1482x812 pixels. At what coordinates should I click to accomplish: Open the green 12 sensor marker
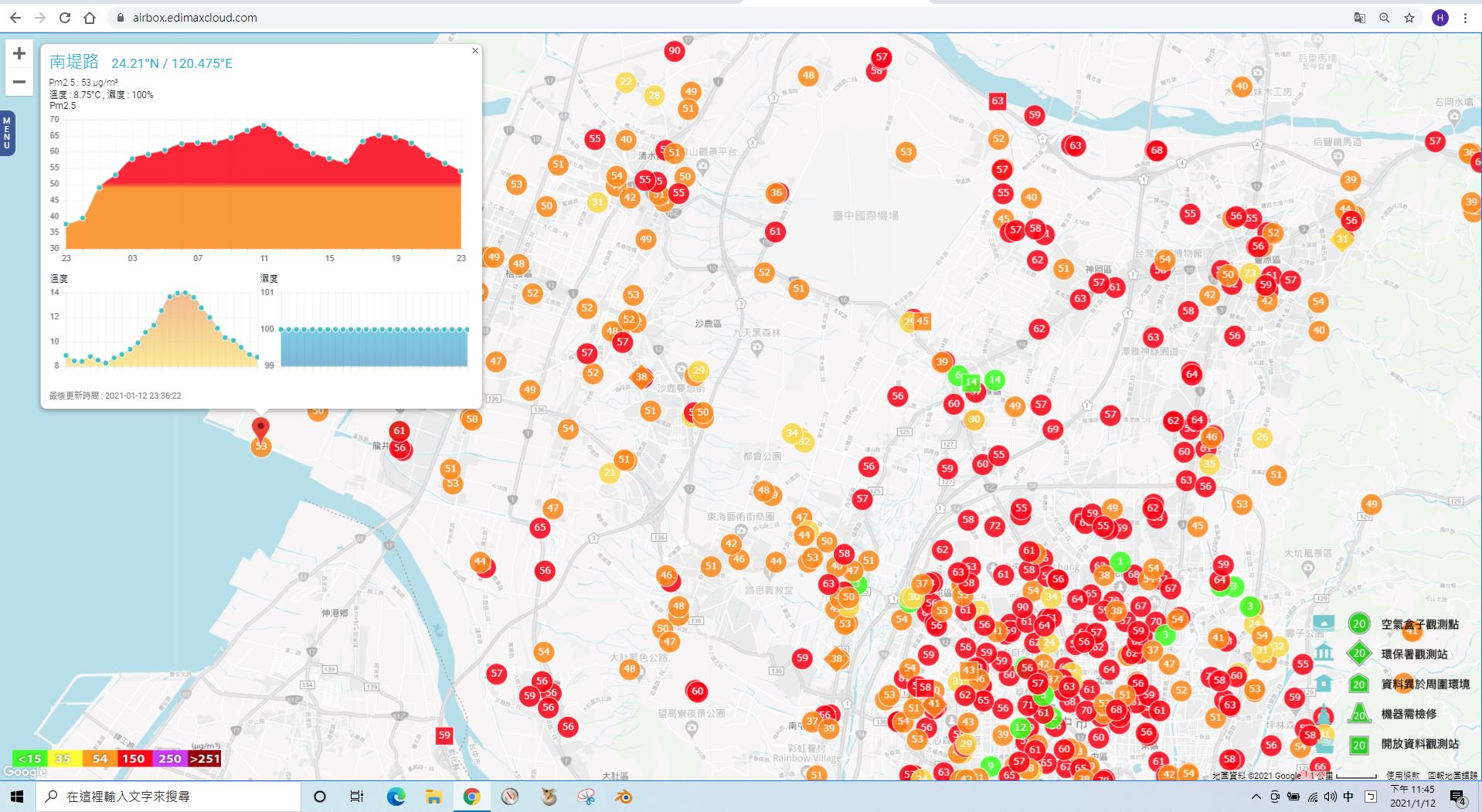point(1021,727)
